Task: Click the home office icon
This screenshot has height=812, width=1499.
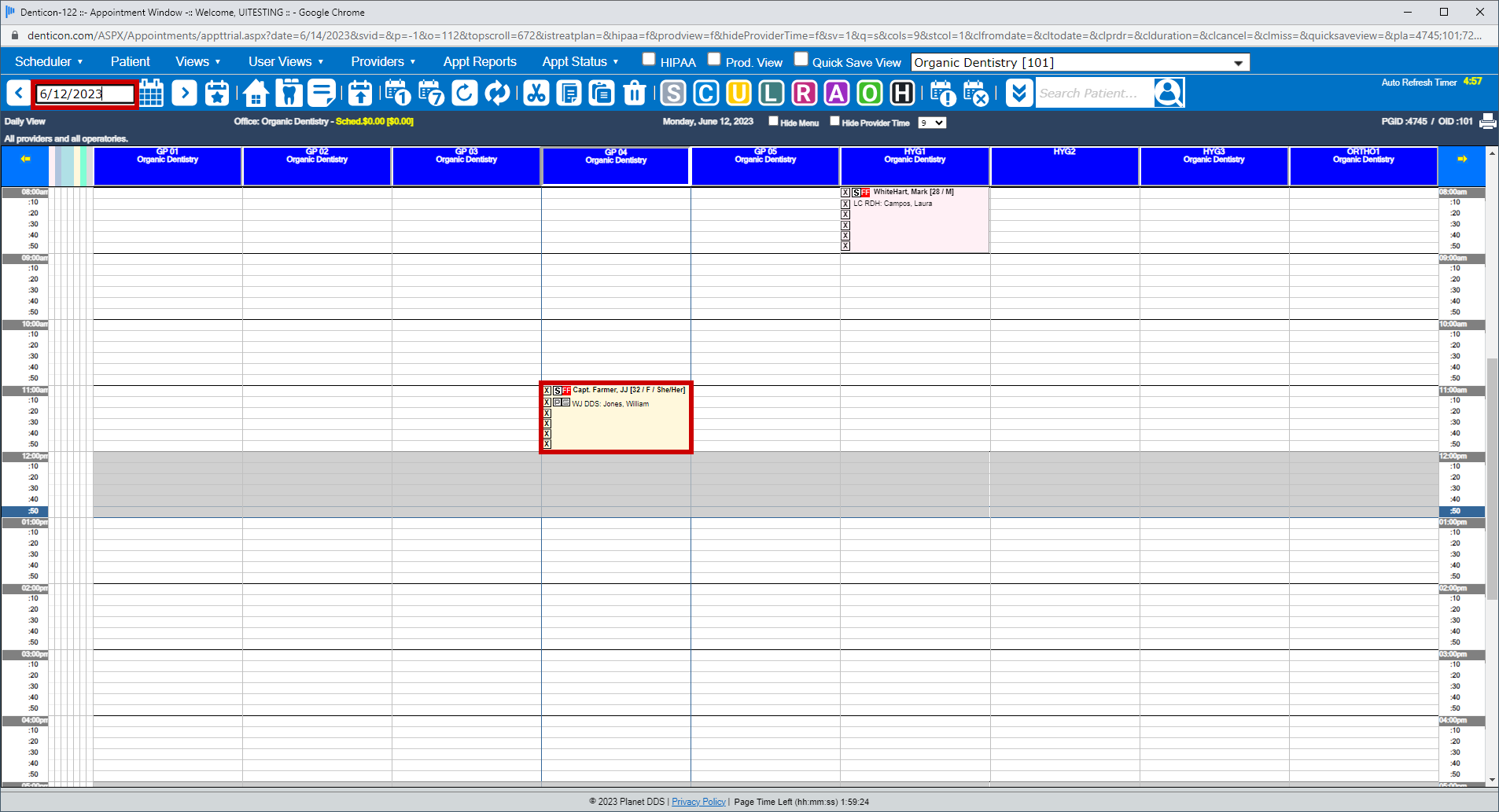Action: click(x=256, y=93)
